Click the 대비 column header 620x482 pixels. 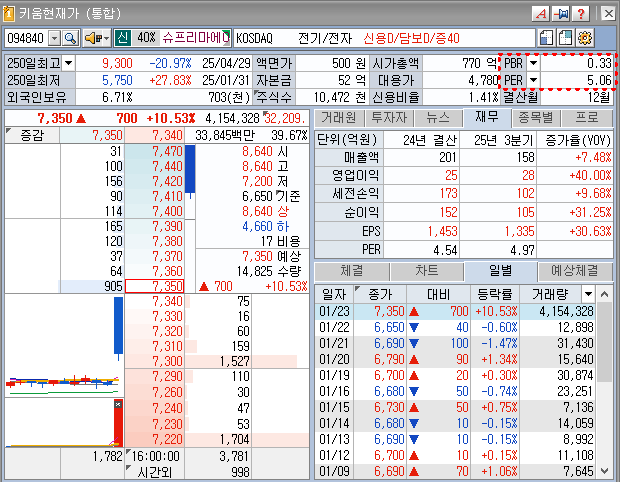click(438, 294)
